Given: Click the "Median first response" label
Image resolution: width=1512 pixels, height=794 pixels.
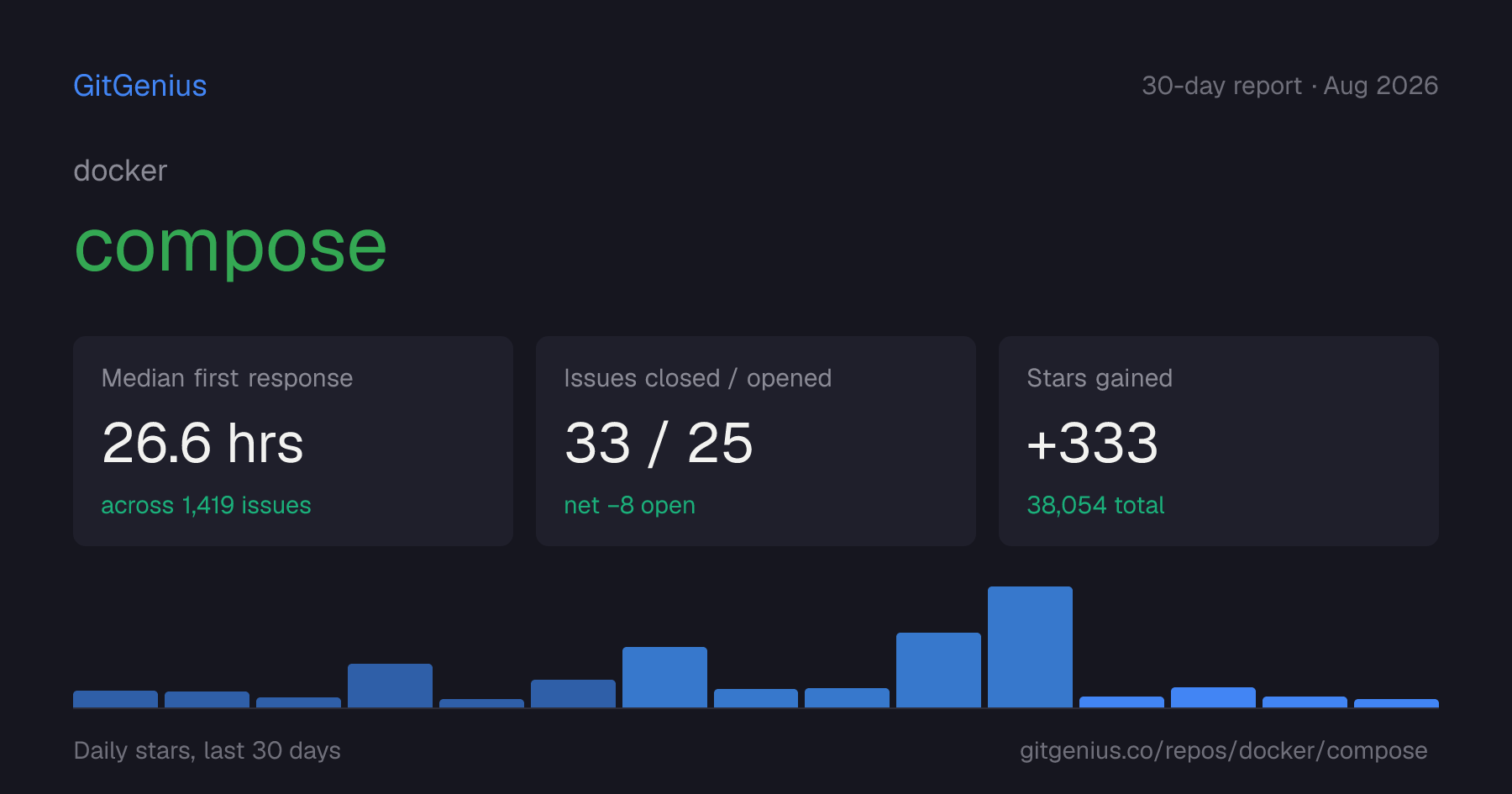Looking at the screenshot, I should click(227, 378).
